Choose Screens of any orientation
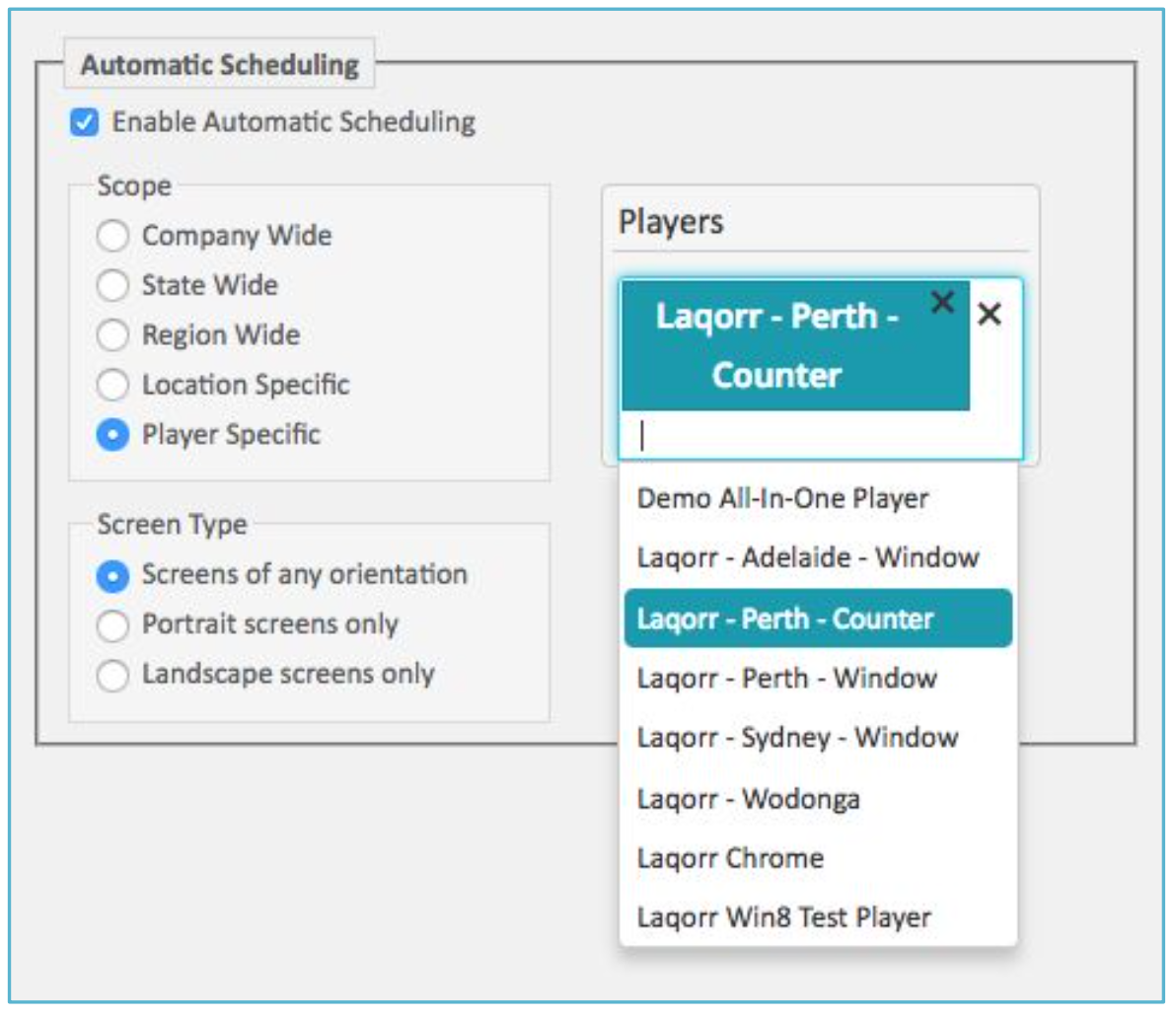Viewport: 1176px width, 1016px height. (112, 576)
